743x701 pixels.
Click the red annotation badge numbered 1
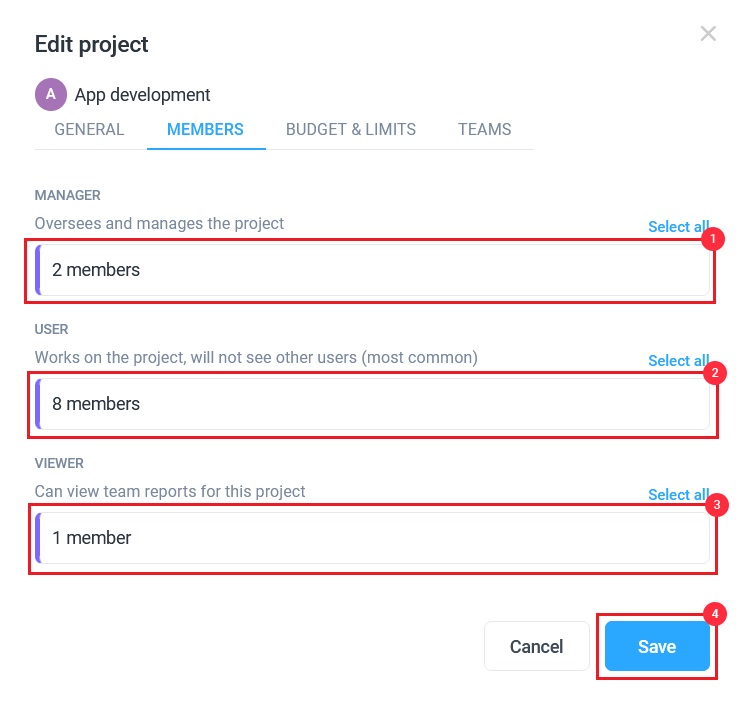[x=713, y=239]
